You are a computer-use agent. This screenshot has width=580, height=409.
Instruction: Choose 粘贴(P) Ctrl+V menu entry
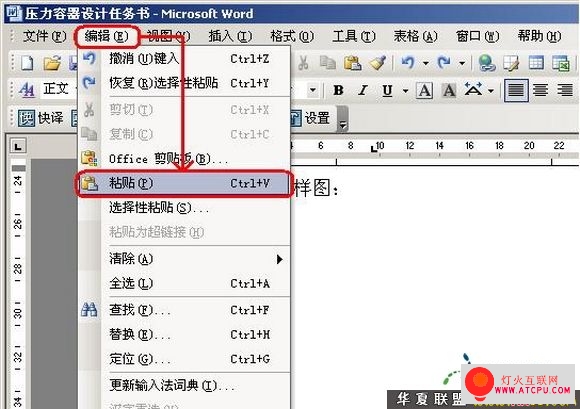point(184,183)
